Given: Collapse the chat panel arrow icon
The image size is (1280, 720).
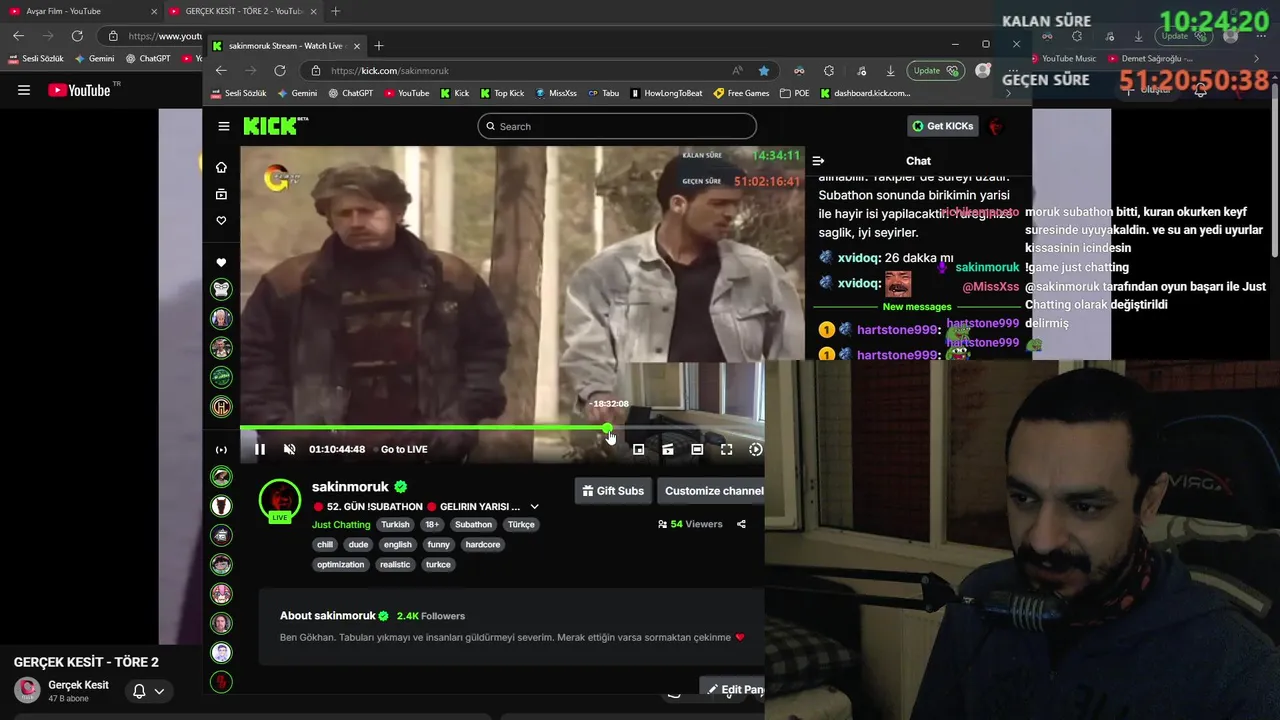Looking at the screenshot, I should point(818,161).
